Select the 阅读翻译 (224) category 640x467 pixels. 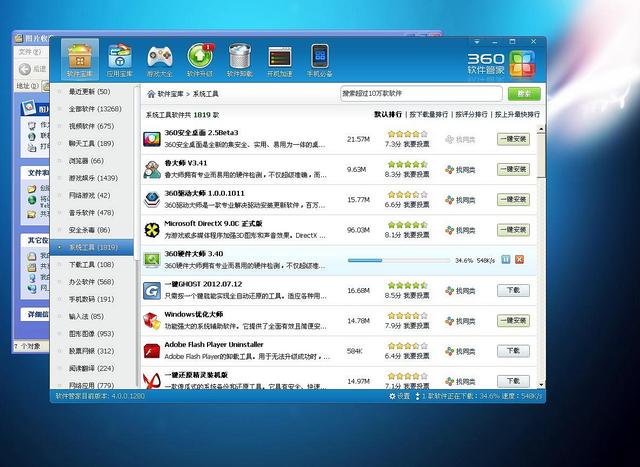[x=92, y=368]
